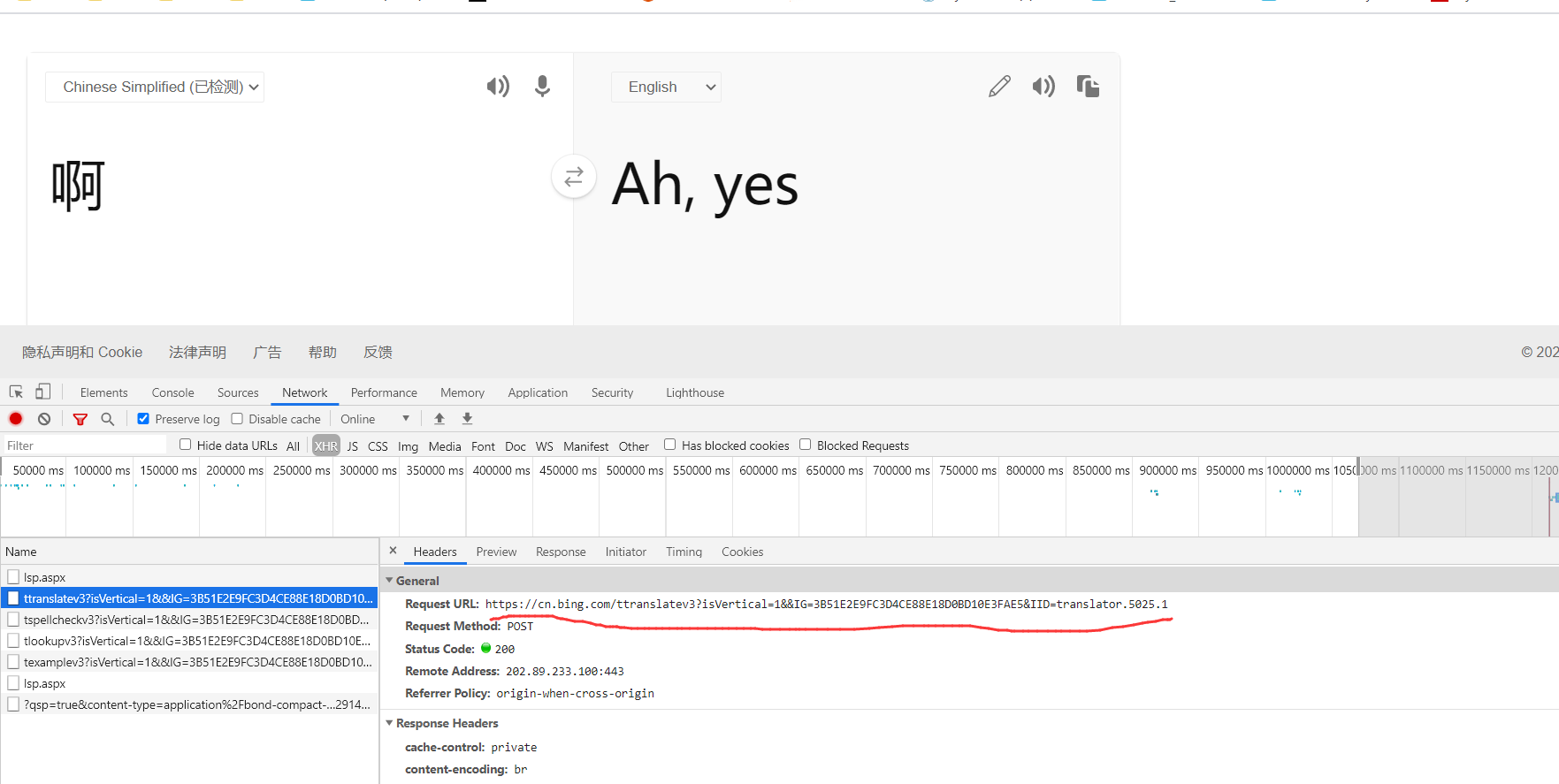This screenshot has width=1559, height=784.
Task: Open 法律声明 footer link
Action: (197, 352)
